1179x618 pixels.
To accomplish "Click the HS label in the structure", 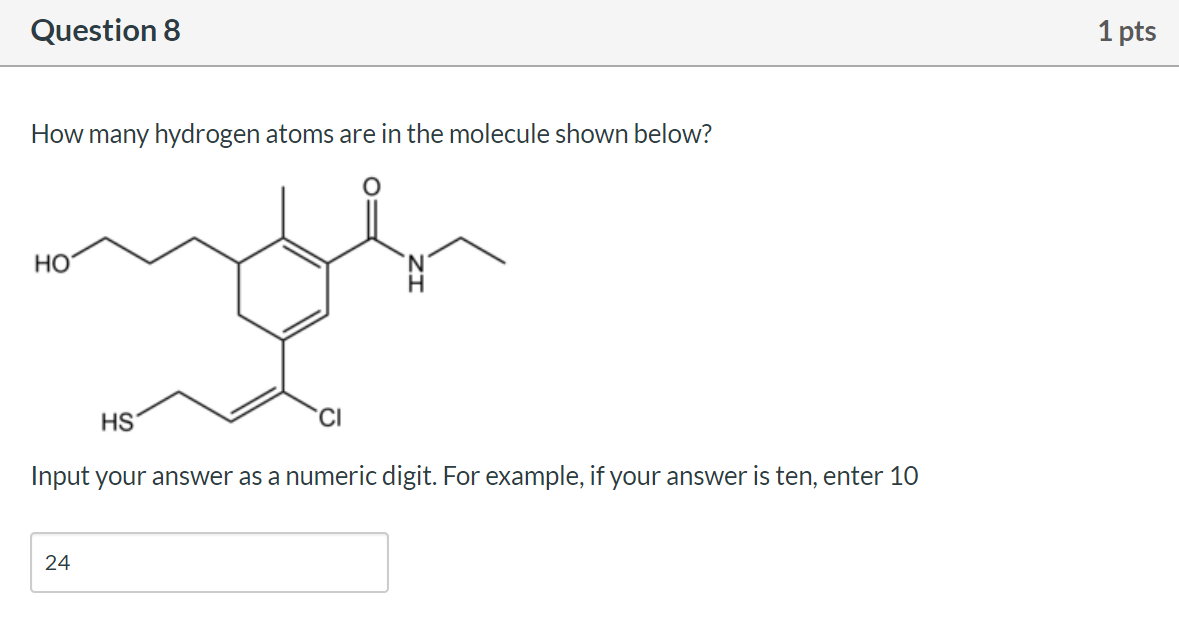I will [118, 420].
